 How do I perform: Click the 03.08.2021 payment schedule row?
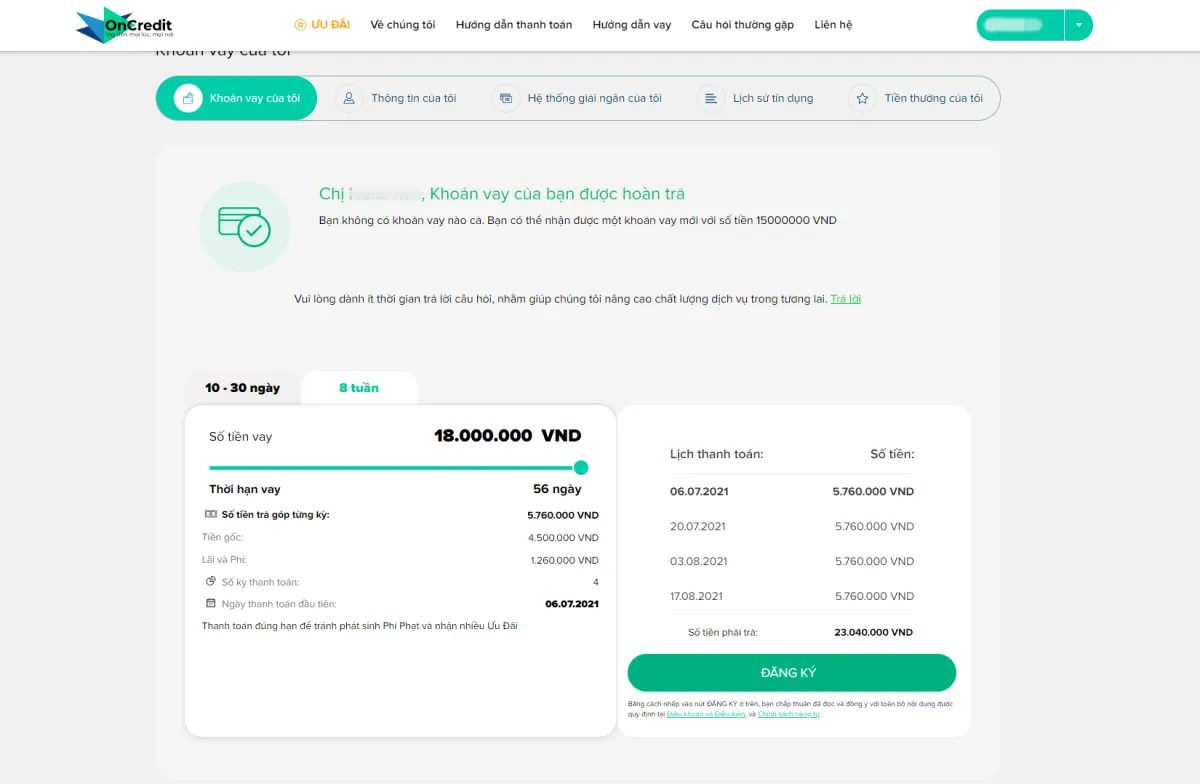pyautogui.click(x=792, y=561)
